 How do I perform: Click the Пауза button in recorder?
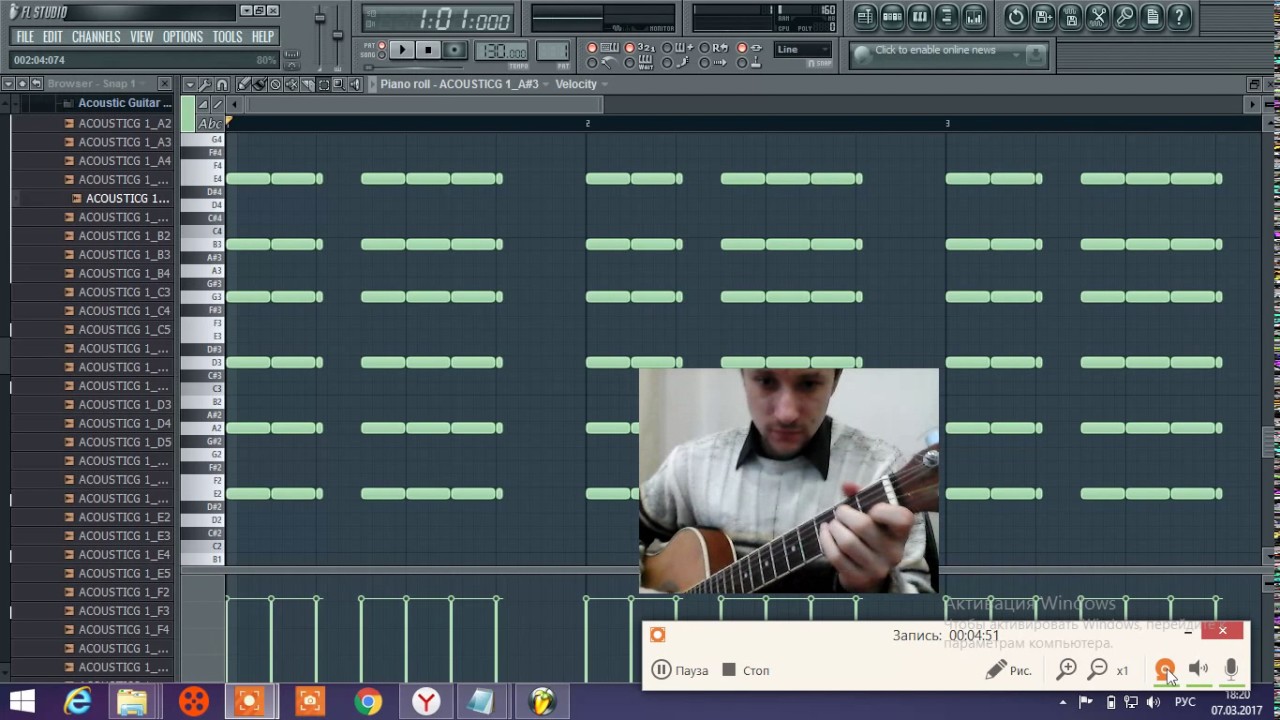680,670
